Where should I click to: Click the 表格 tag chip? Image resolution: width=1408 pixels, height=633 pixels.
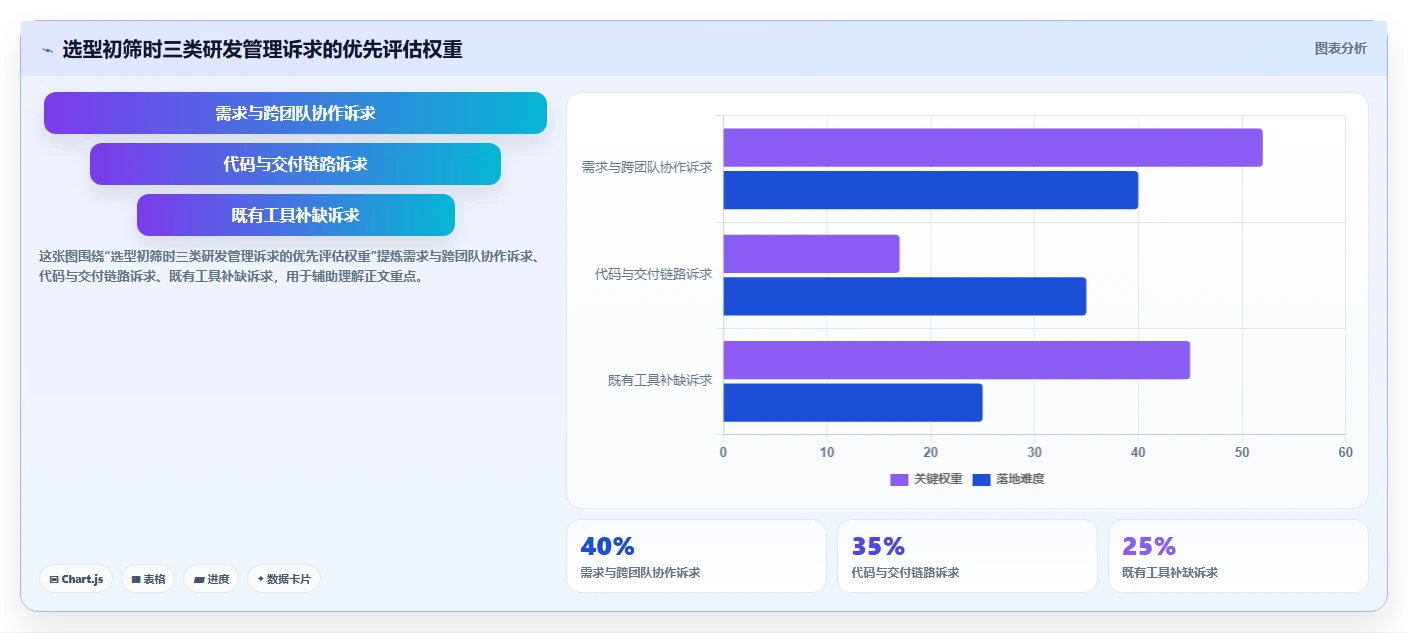point(148,579)
